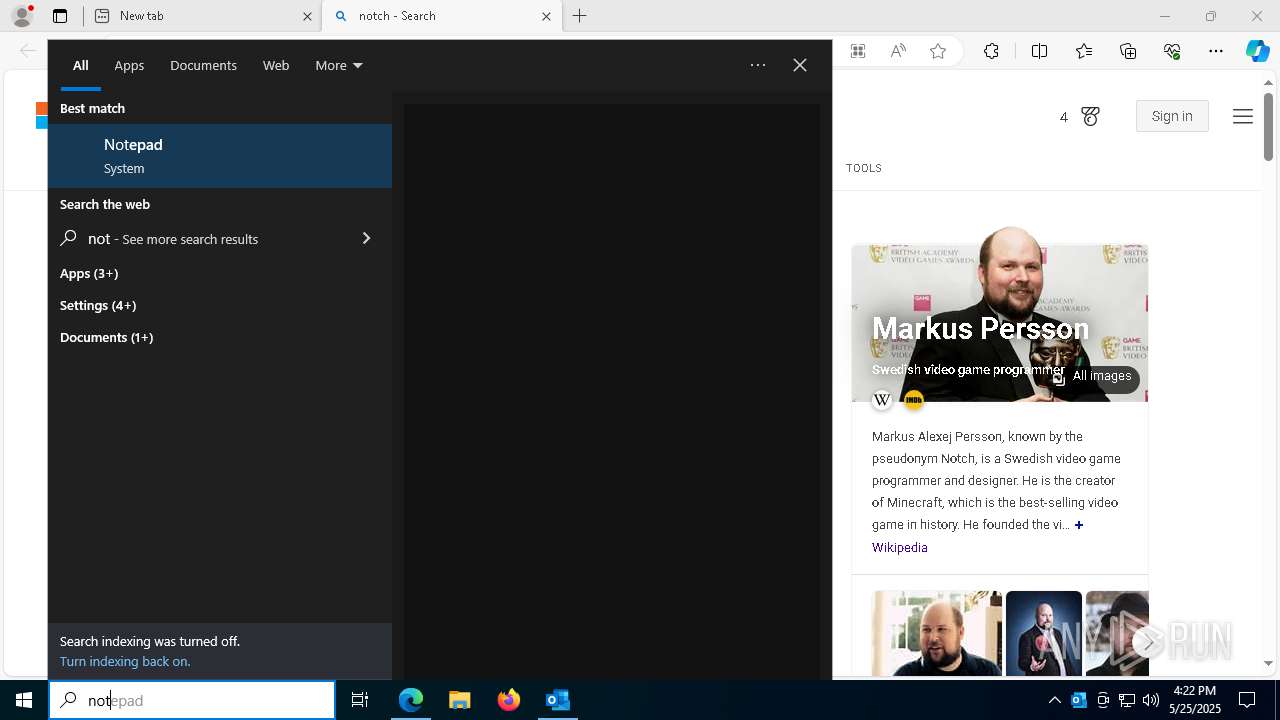Open search panel options ellipsis
Viewport: 1280px width, 720px height.
pyautogui.click(x=758, y=65)
